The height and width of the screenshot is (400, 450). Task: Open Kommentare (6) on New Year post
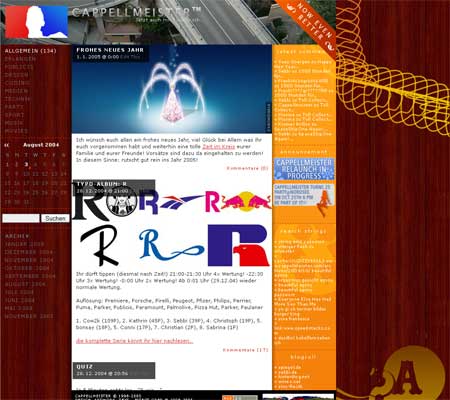coord(247,168)
